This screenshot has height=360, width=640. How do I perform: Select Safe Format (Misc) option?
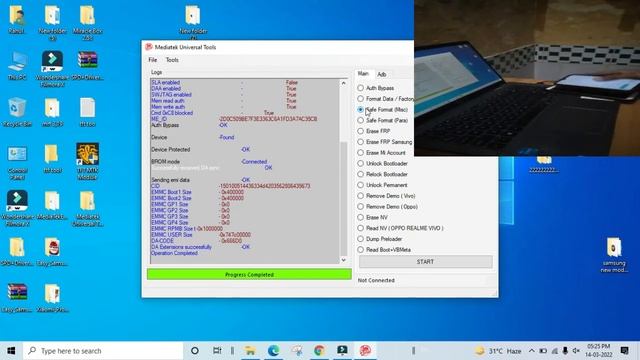382,109
